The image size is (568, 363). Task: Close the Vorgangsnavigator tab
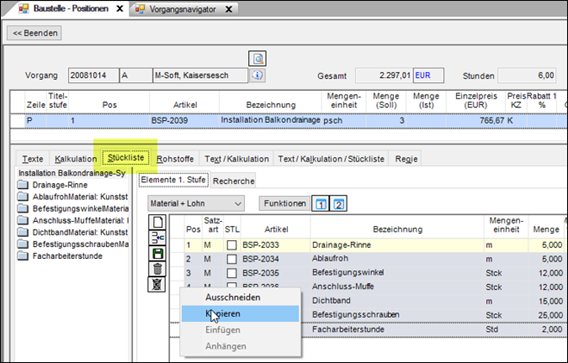(x=229, y=9)
